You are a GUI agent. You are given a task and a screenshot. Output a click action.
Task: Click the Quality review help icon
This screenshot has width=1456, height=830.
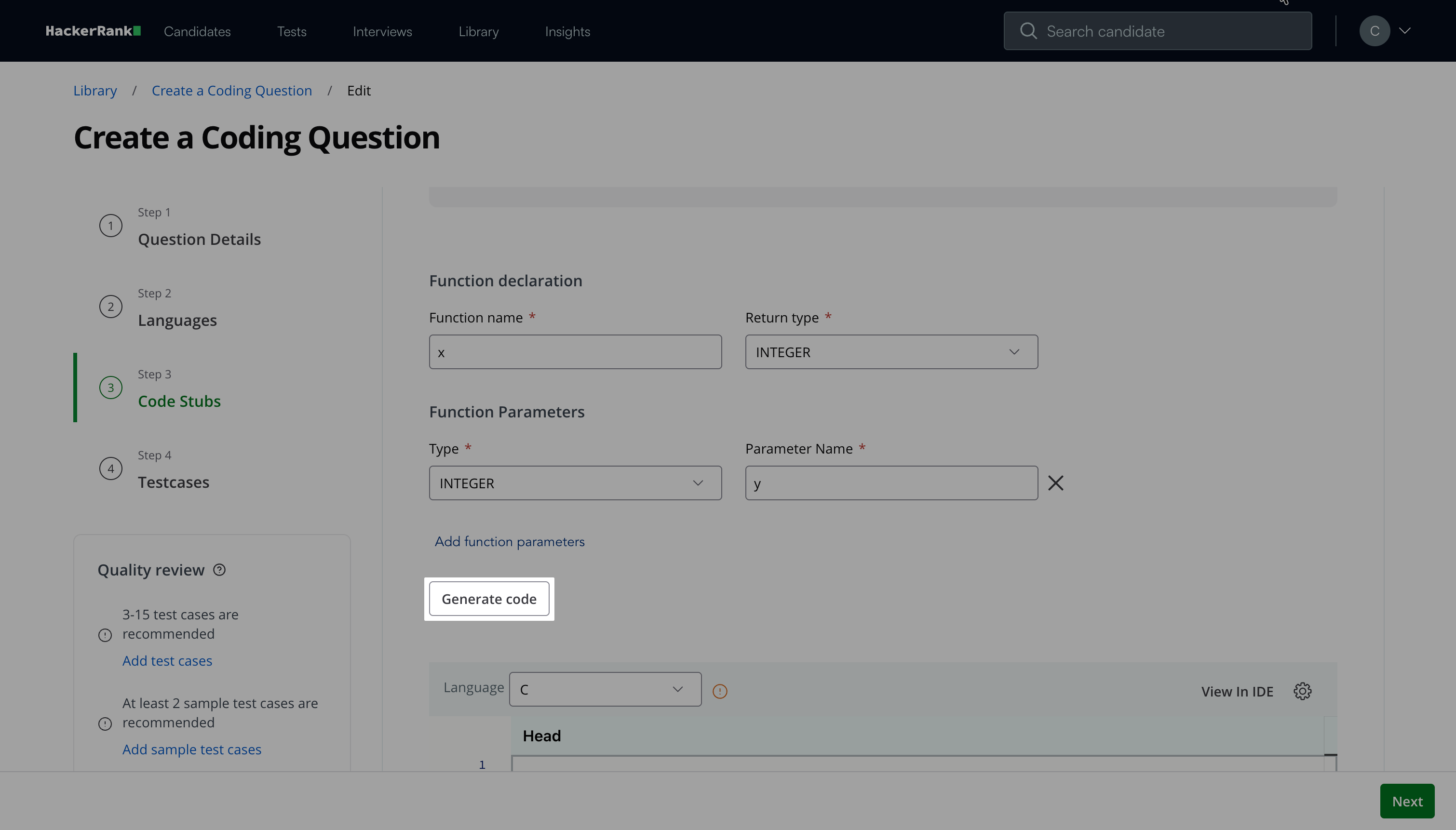pyautogui.click(x=219, y=570)
